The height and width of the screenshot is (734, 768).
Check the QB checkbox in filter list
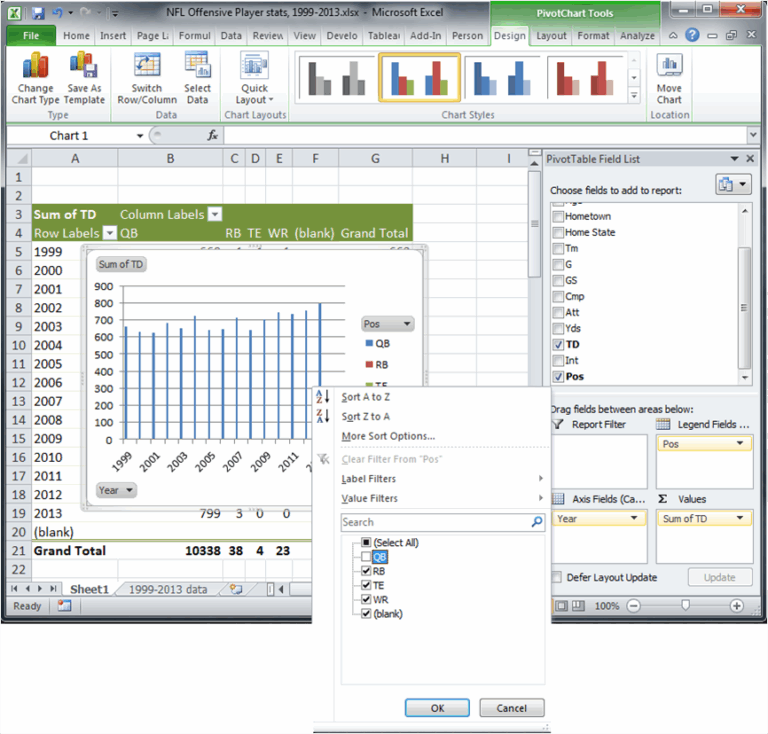click(366, 557)
